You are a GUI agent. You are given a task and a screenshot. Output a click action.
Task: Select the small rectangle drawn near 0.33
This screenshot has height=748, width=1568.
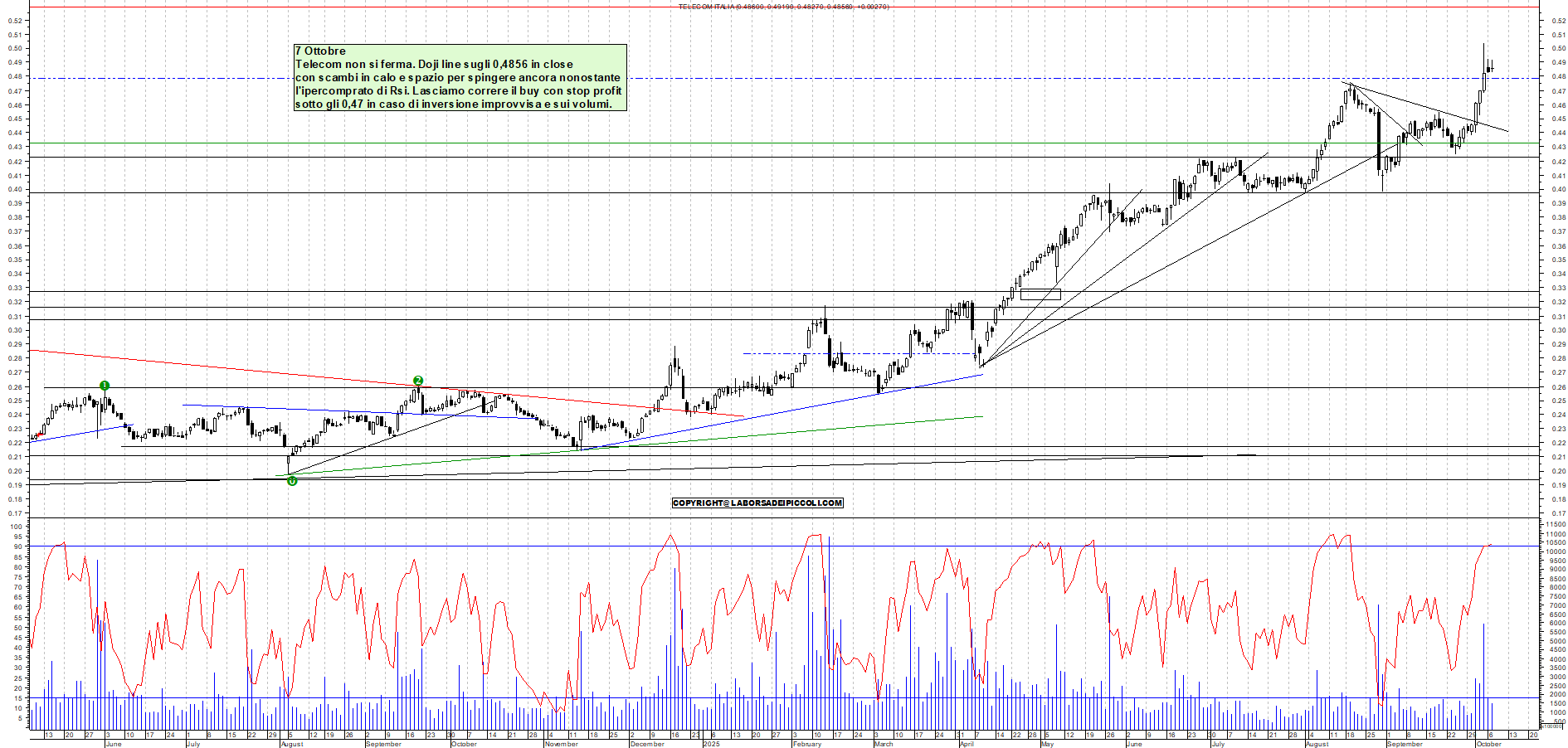pyautogui.click(x=1040, y=294)
